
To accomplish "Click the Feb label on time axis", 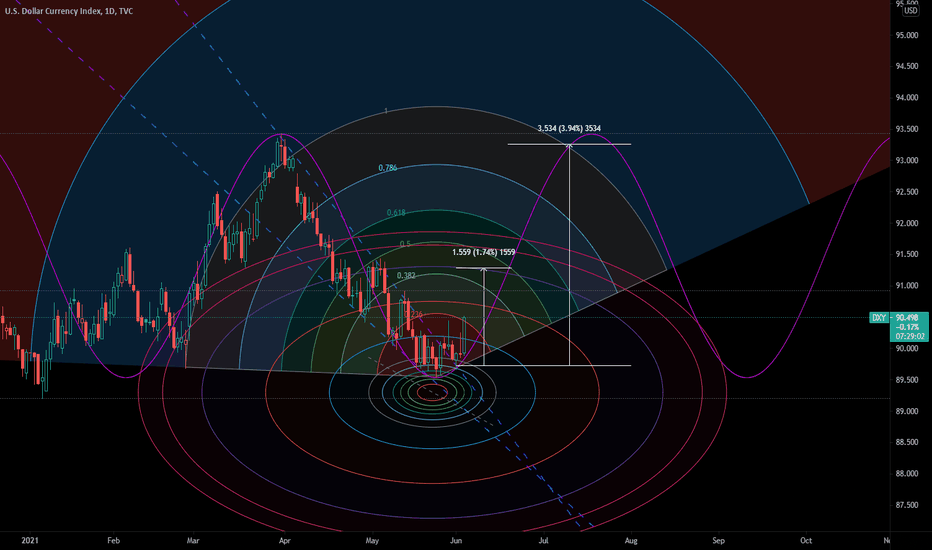I will 114,540.
